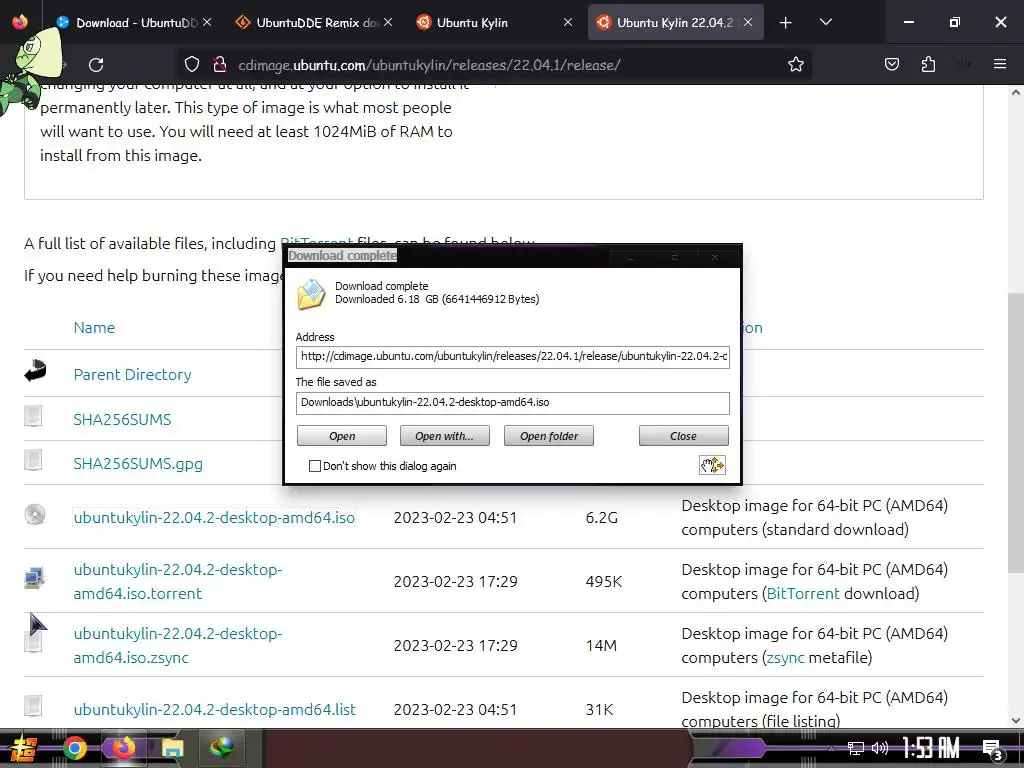
Task: Click the 14M size cell
Action: pos(601,645)
